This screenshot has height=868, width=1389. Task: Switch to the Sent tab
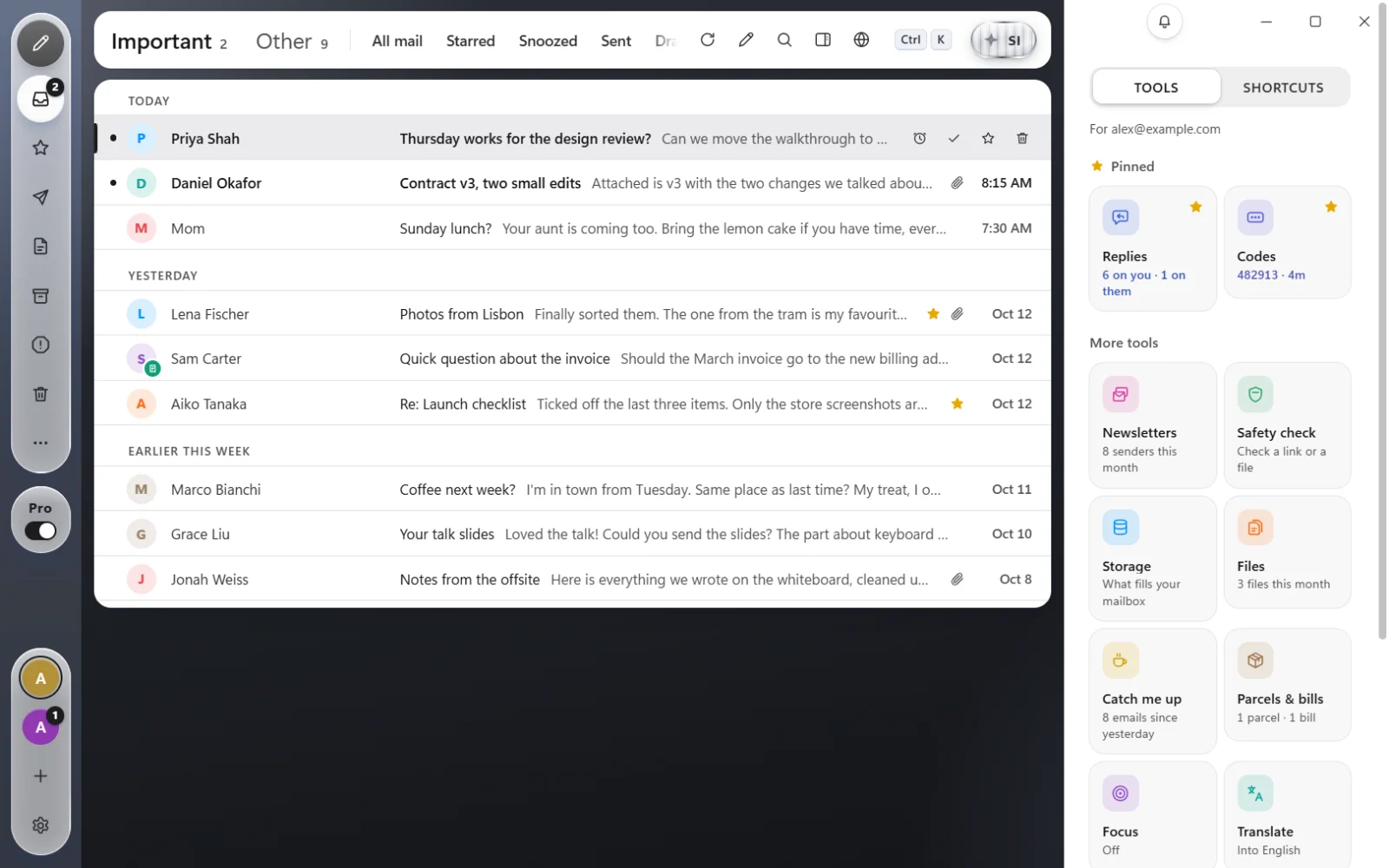[x=616, y=41]
